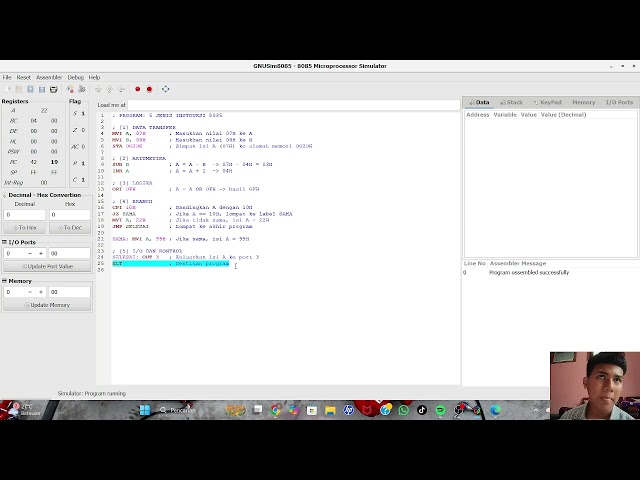Click the Update Port Value button
Viewport: 640px width, 480px height.
point(47,267)
